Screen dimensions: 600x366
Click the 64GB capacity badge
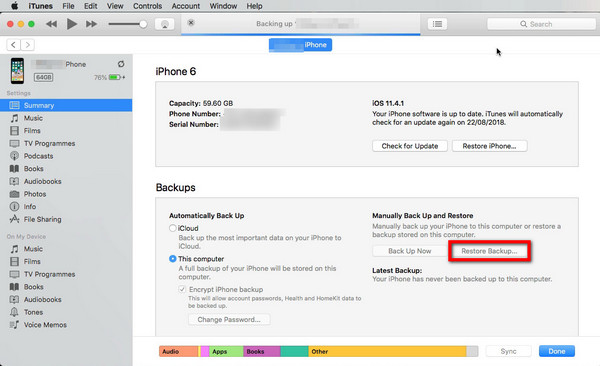(44, 77)
